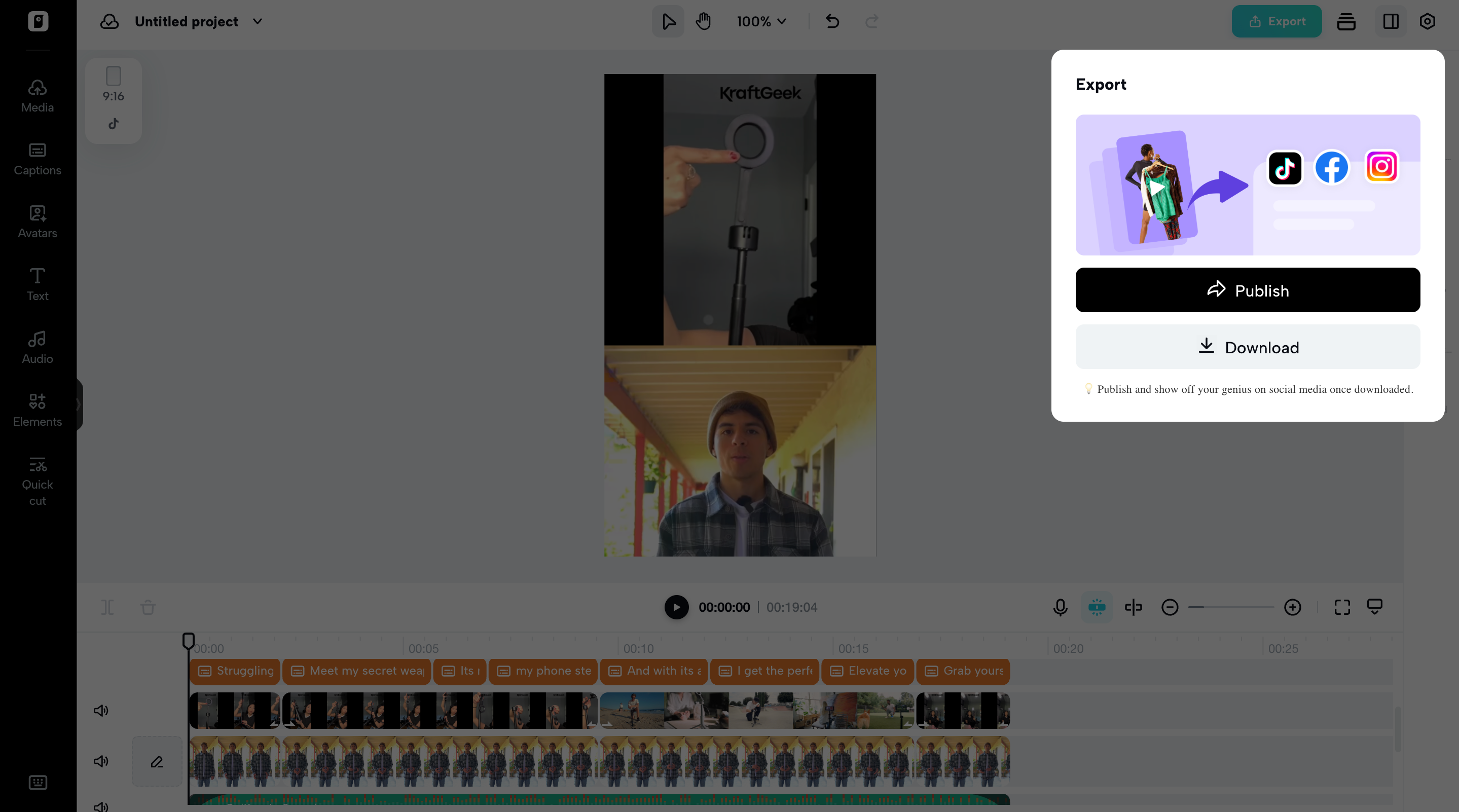Viewport: 1459px width, 812px height.
Task: Zoom in the timeline
Action: (x=1293, y=607)
